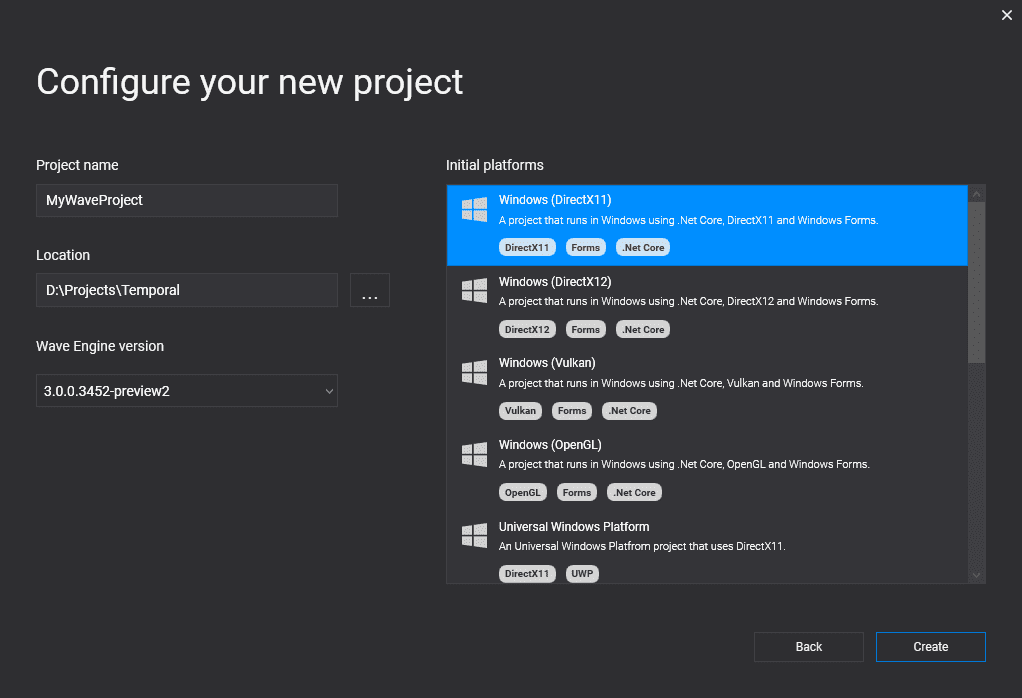The height and width of the screenshot is (698, 1022).
Task: Click Forms tag in Windows (DirectX12) row
Action: (x=585, y=329)
